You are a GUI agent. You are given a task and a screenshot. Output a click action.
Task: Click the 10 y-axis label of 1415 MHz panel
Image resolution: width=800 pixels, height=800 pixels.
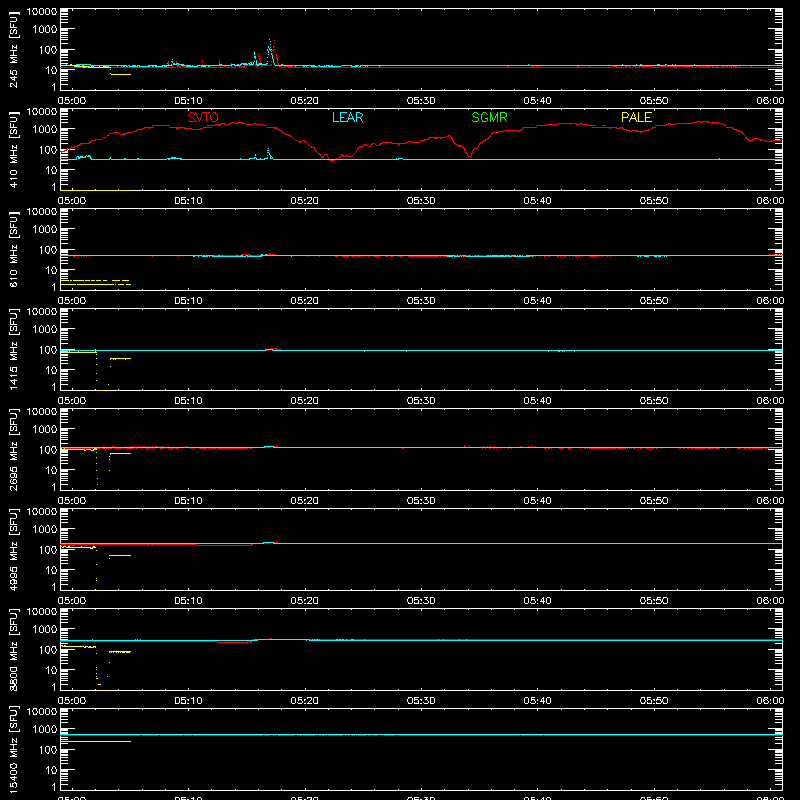(x=51, y=370)
